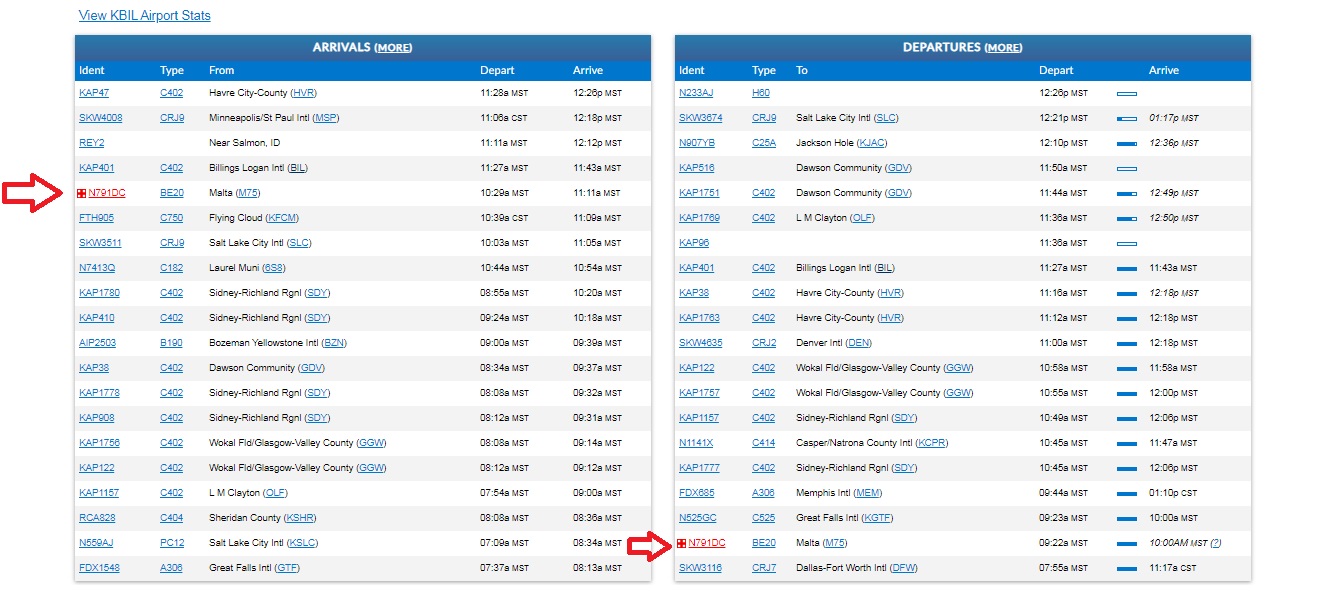
Task: Open C414 aircraft type link
Action: click(763, 443)
